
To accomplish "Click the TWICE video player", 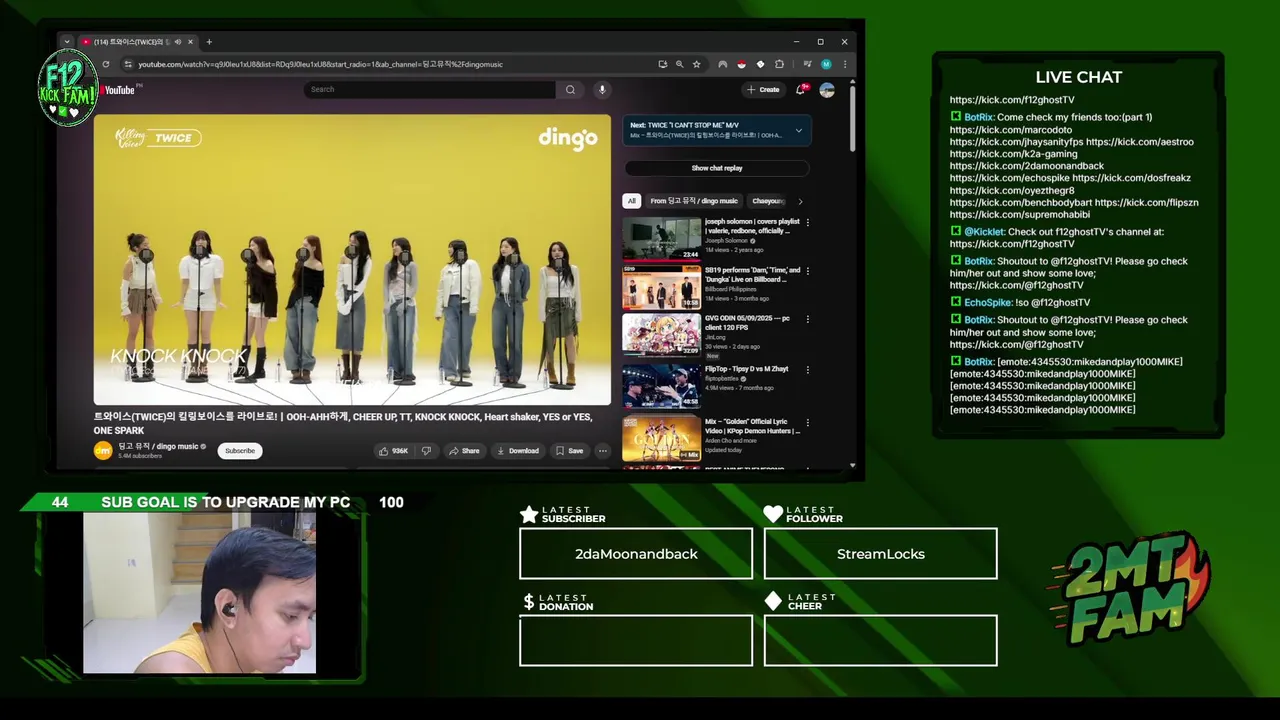I will 352,260.
